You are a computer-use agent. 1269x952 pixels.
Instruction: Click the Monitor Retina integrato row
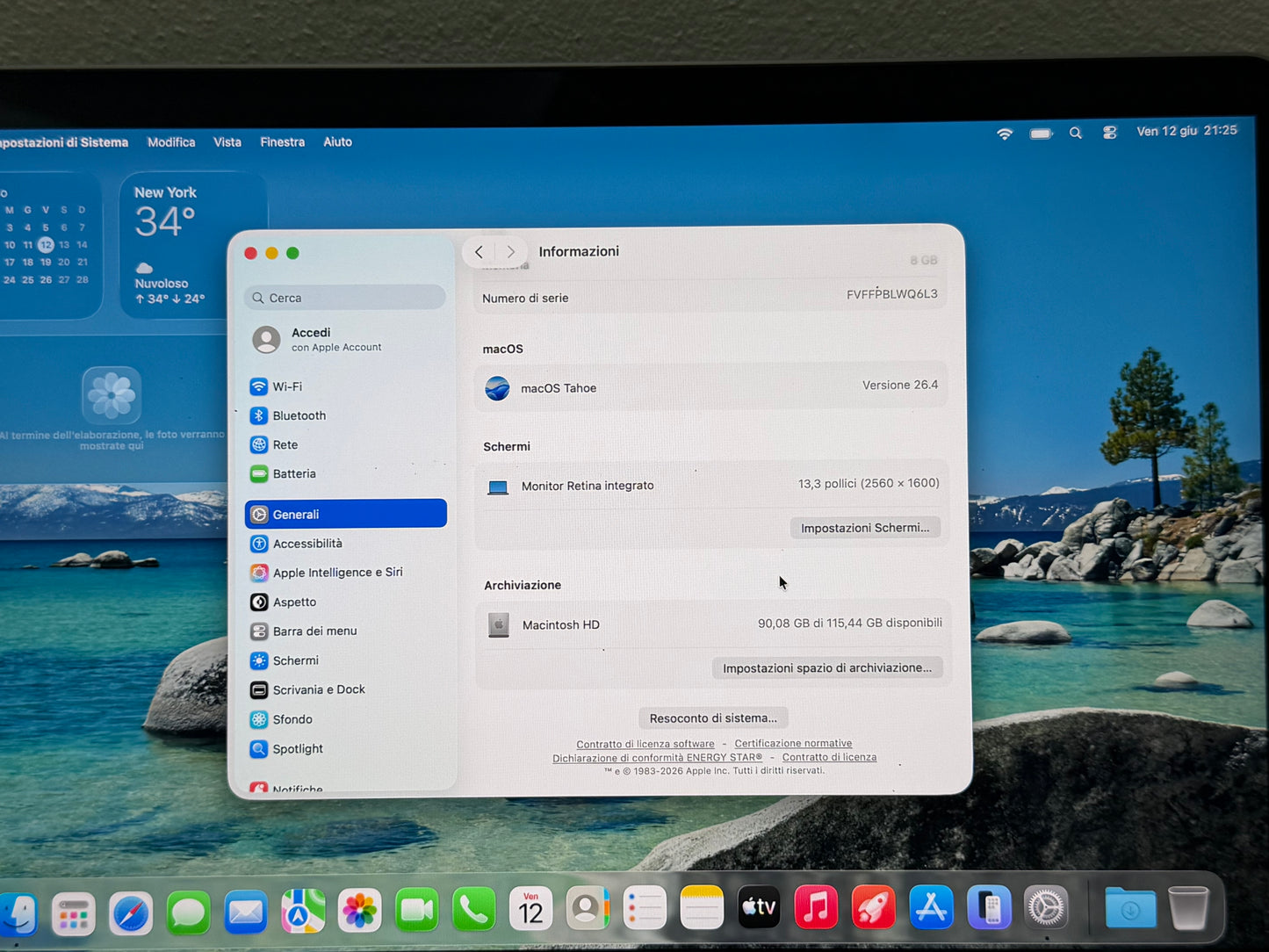pos(712,485)
